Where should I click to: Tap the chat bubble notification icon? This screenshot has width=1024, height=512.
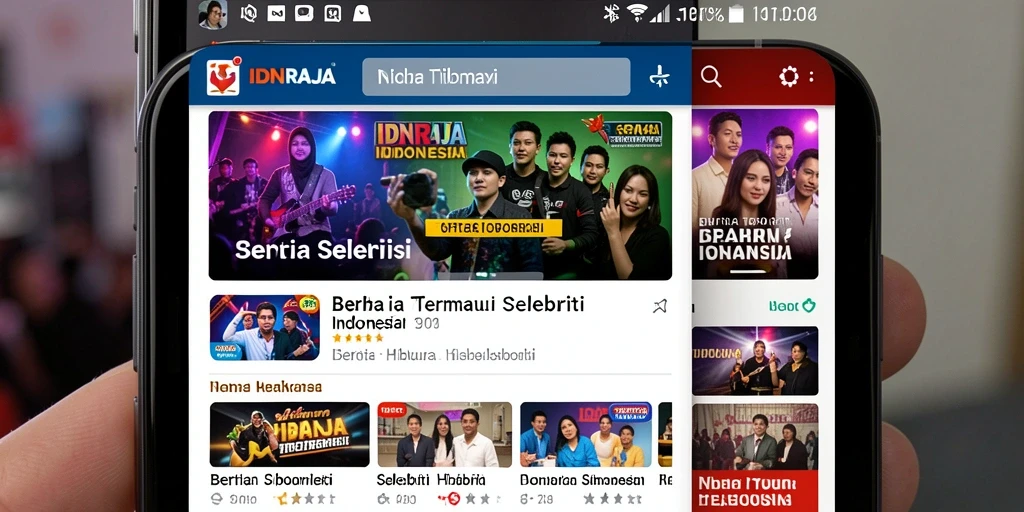[x=304, y=13]
